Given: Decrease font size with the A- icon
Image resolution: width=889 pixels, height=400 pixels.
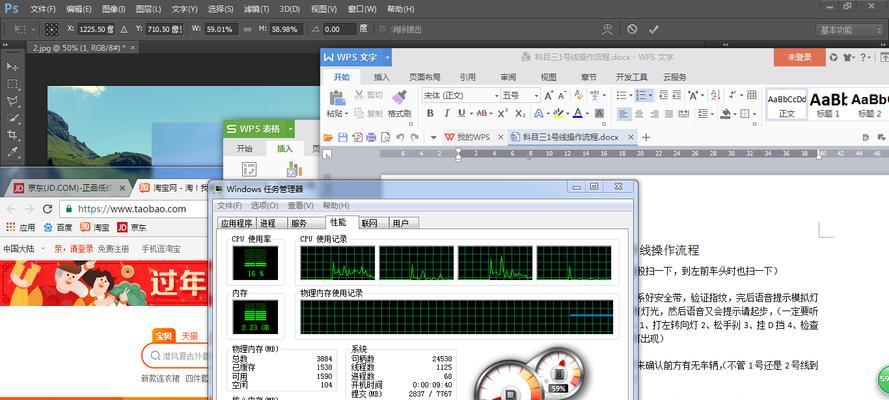Looking at the screenshot, I should [562, 95].
